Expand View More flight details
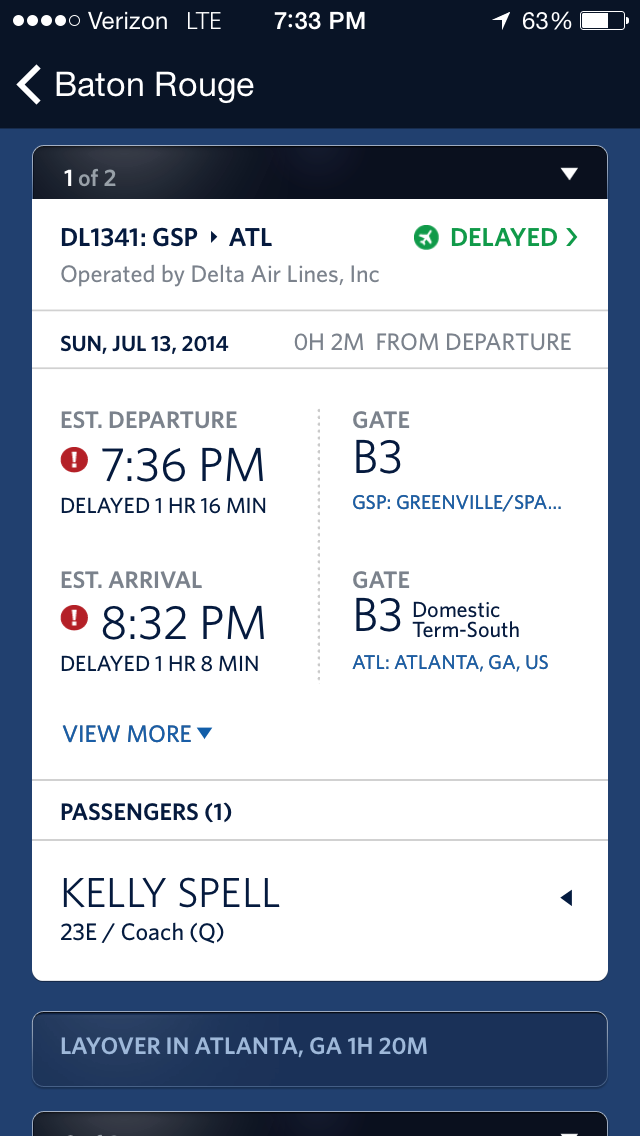Viewport: 640px width, 1136px height. tap(137, 734)
